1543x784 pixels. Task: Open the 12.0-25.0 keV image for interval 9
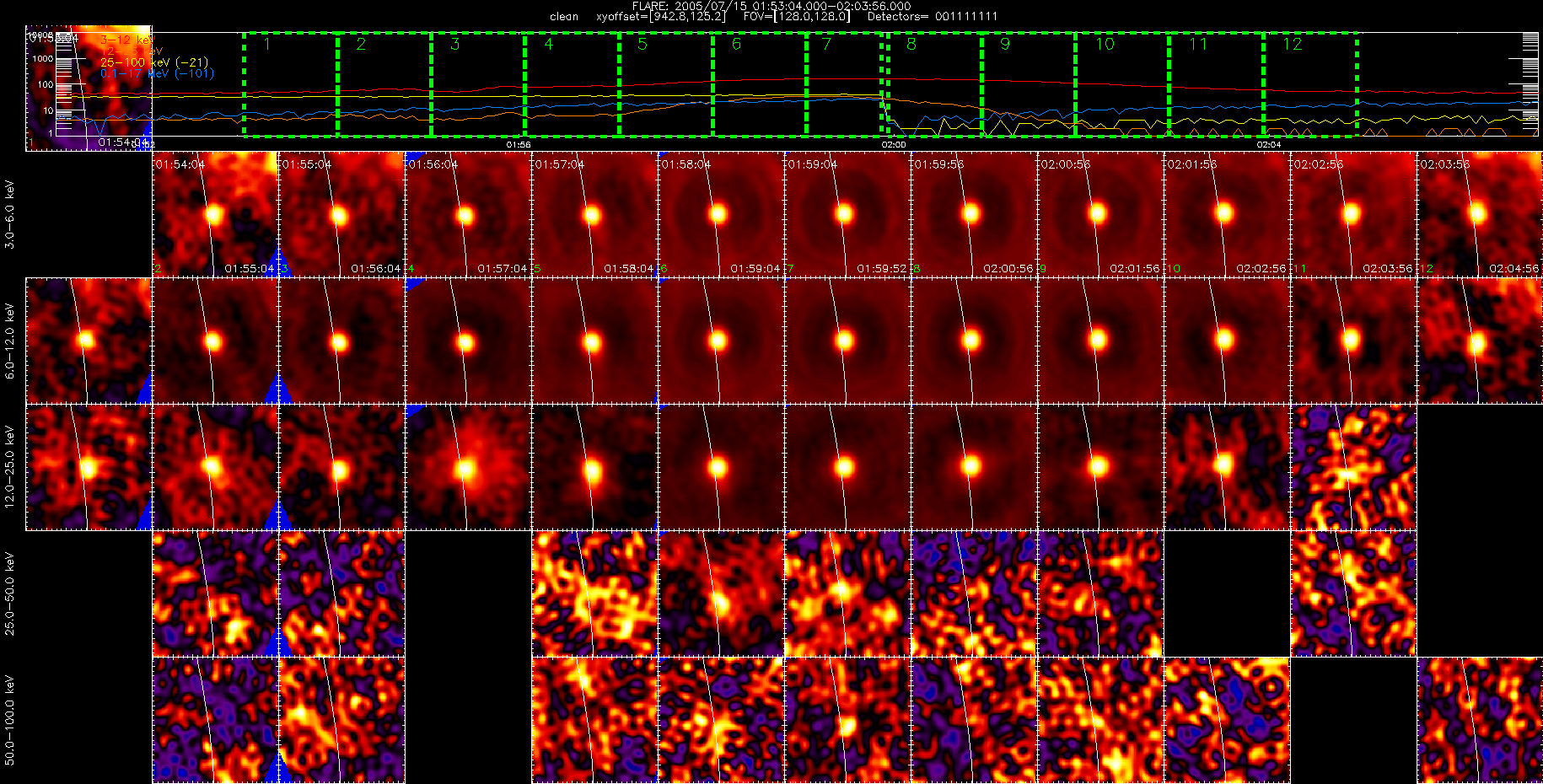click(x=1100, y=467)
